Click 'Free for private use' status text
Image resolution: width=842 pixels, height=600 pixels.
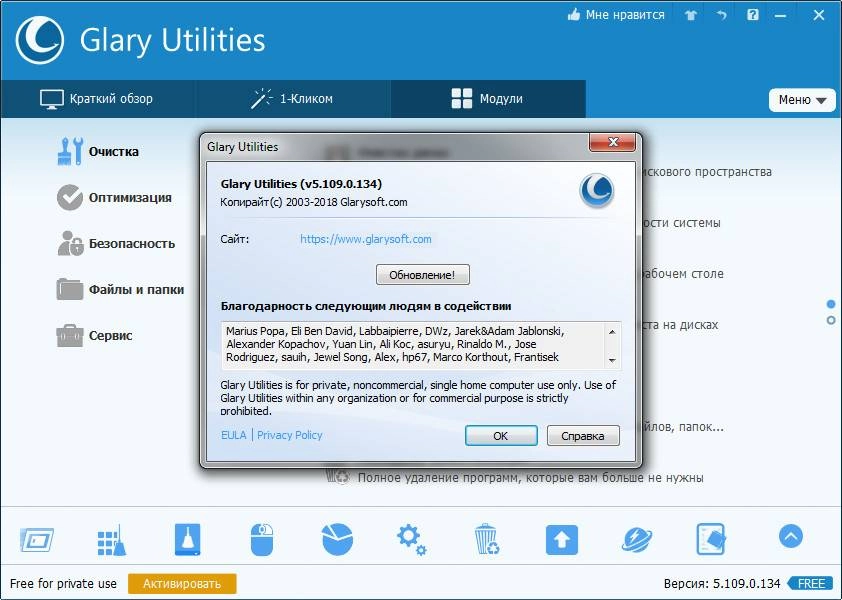[x=63, y=584]
